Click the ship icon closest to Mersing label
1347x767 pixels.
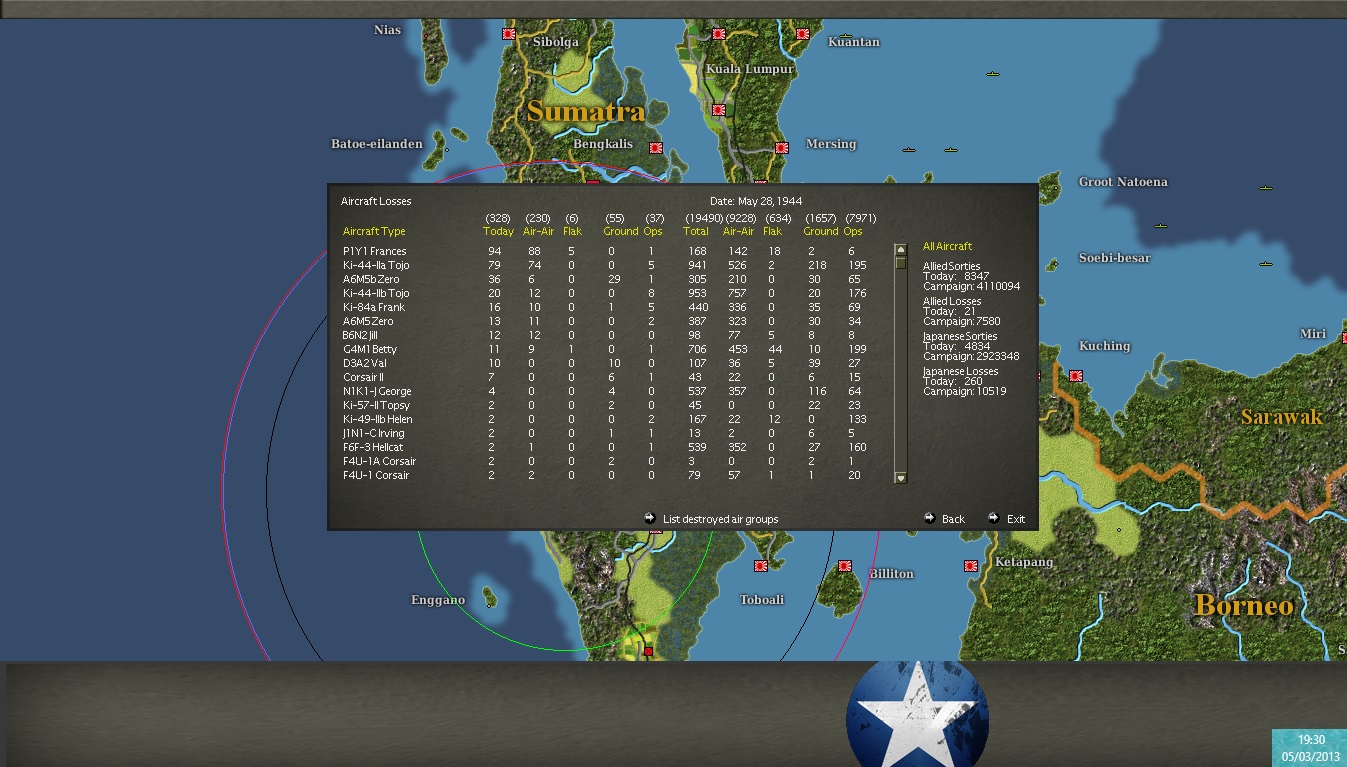(x=909, y=150)
